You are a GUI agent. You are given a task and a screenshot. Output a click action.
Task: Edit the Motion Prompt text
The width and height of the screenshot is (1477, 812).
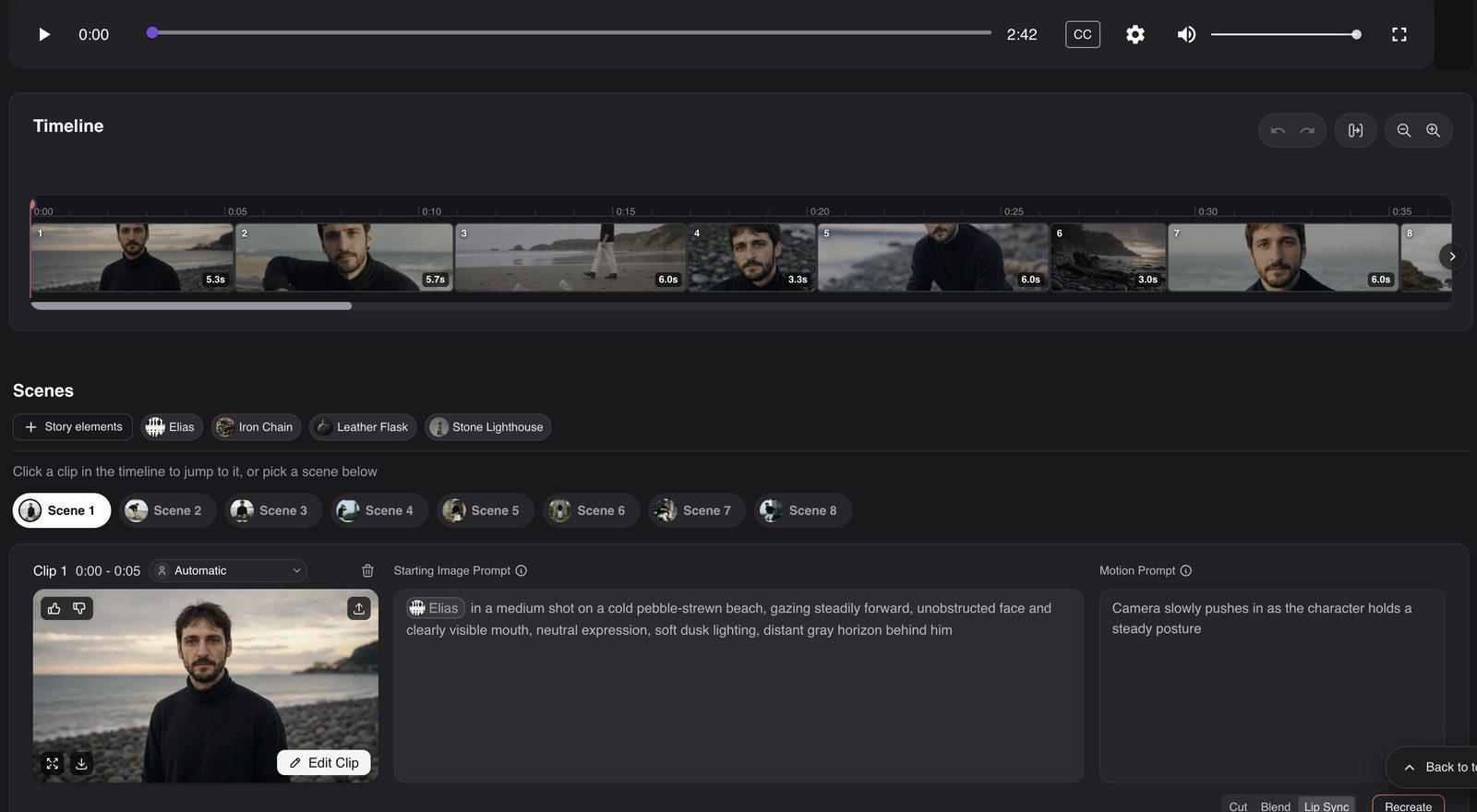pyautogui.click(x=1271, y=686)
